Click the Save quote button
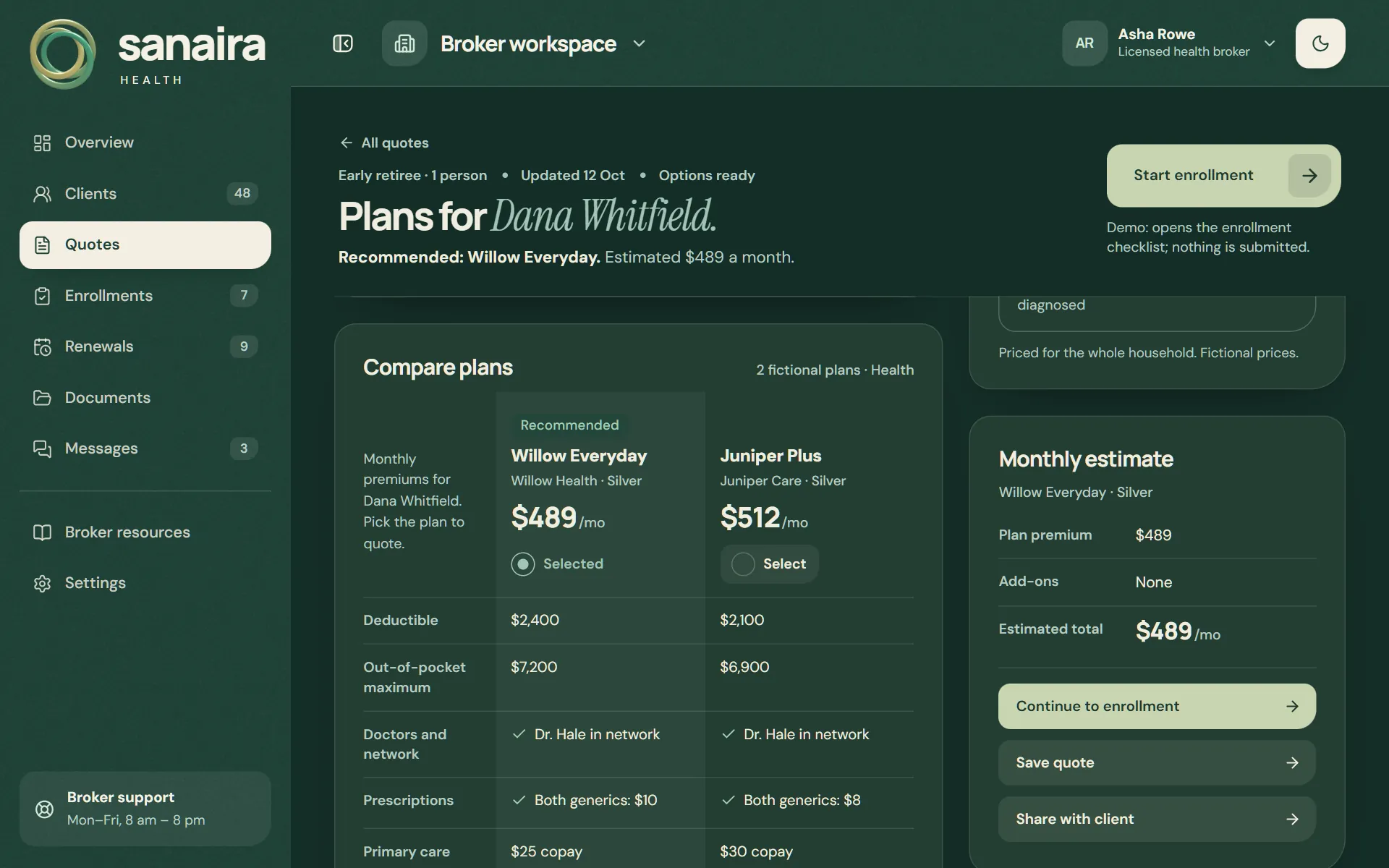 (x=1157, y=762)
